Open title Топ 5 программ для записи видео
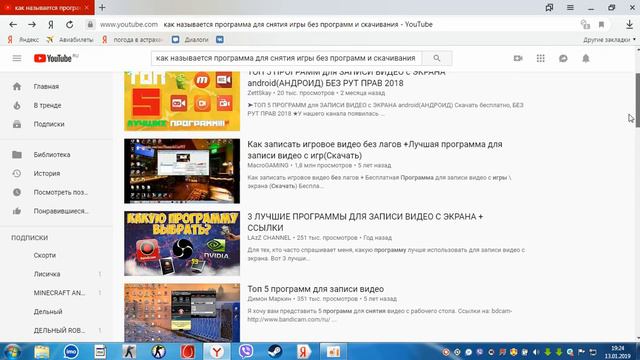 pyautogui.click(x=316, y=289)
